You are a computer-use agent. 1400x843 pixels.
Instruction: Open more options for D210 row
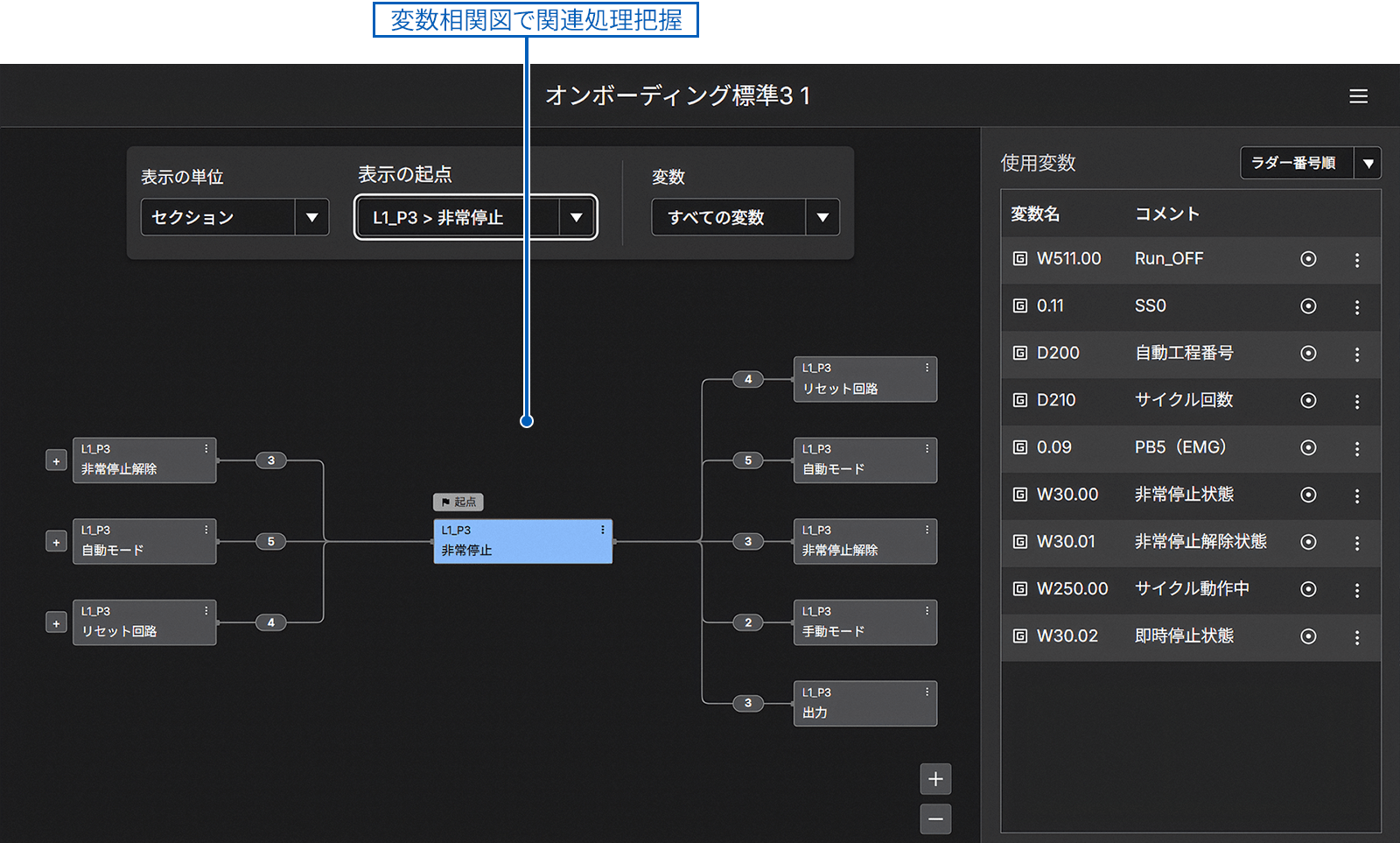tap(1357, 402)
